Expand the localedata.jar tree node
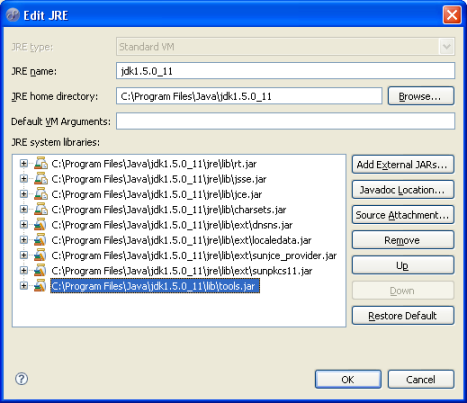 click(x=24, y=240)
